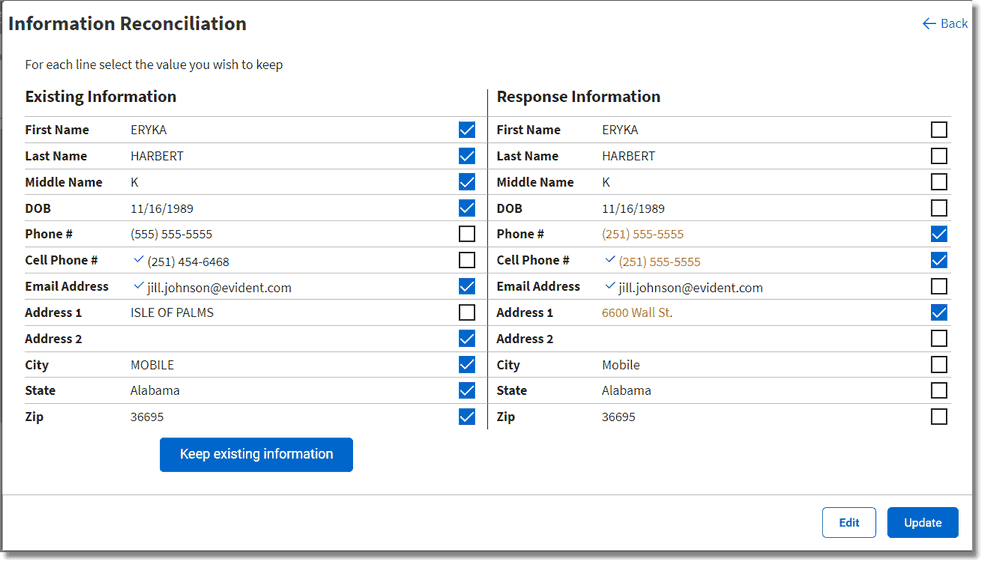
Task: Select existing phone text (555) 555-5555
Action: tap(171, 234)
